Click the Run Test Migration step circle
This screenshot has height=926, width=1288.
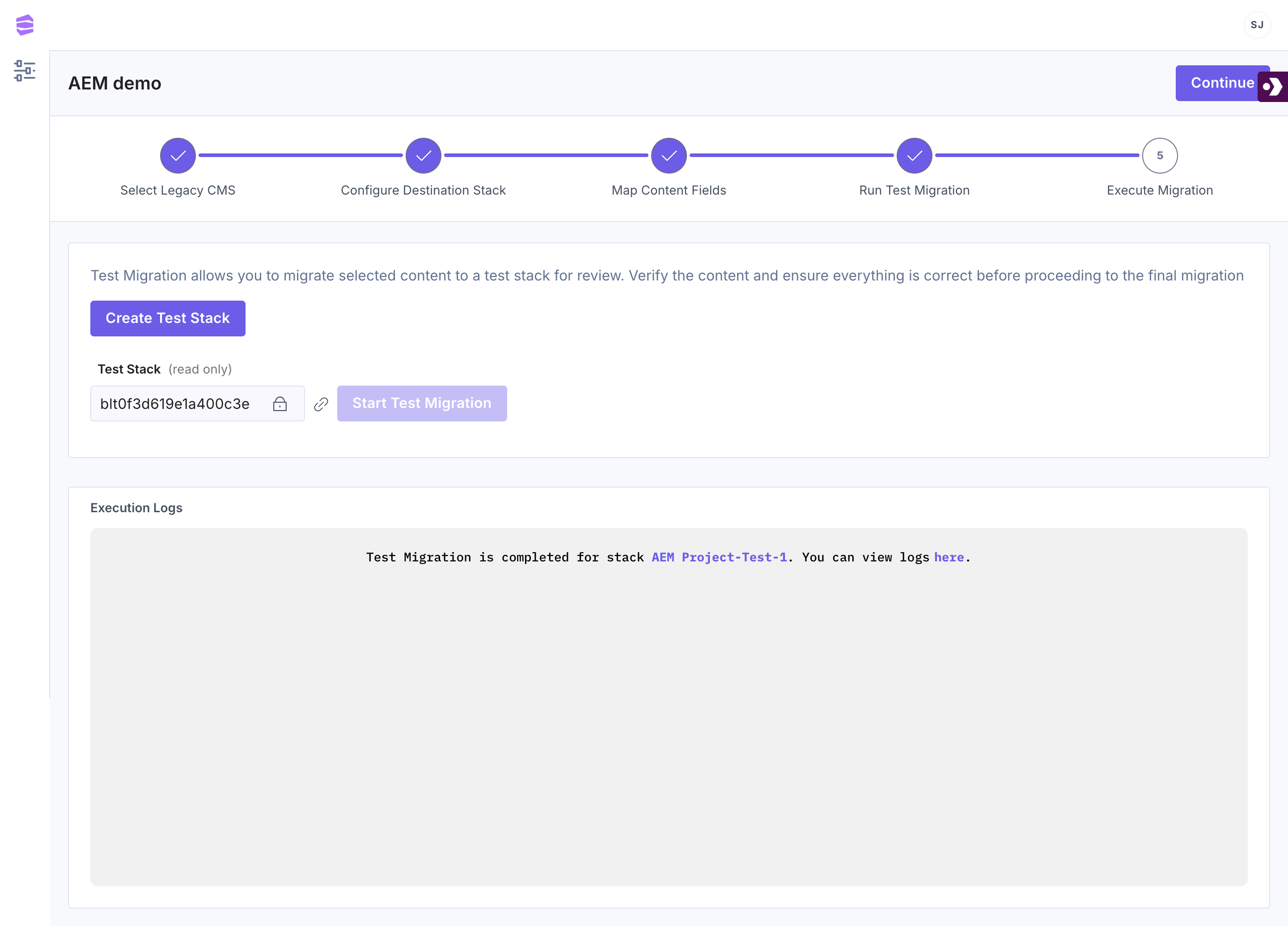[x=914, y=156]
